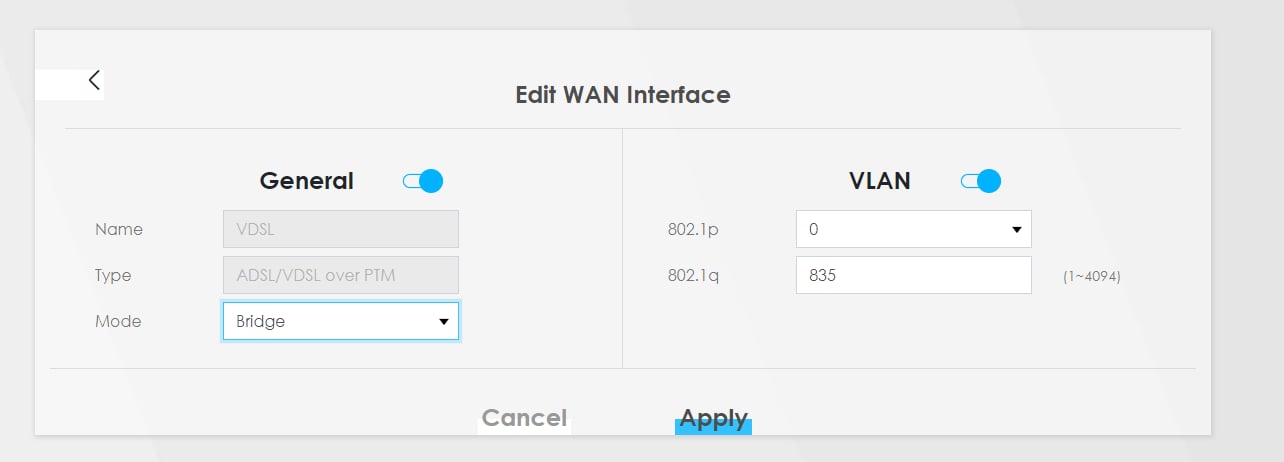The width and height of the screenshot is (1284, 462).
Task: Click the (1~4094) range hint
Action: (1091, 277)
